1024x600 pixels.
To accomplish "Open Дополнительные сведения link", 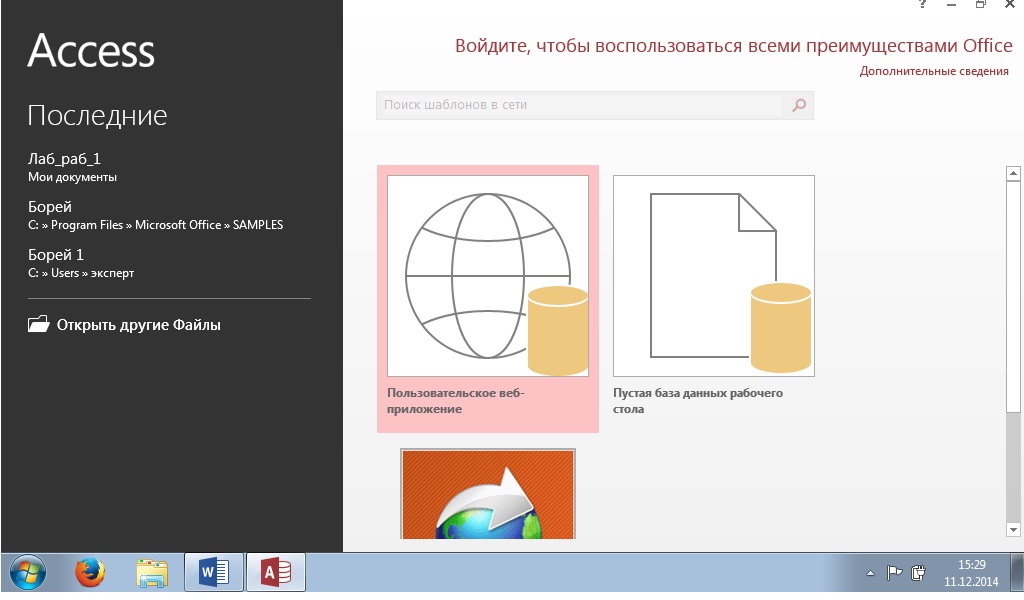I will tap(934, 71).
